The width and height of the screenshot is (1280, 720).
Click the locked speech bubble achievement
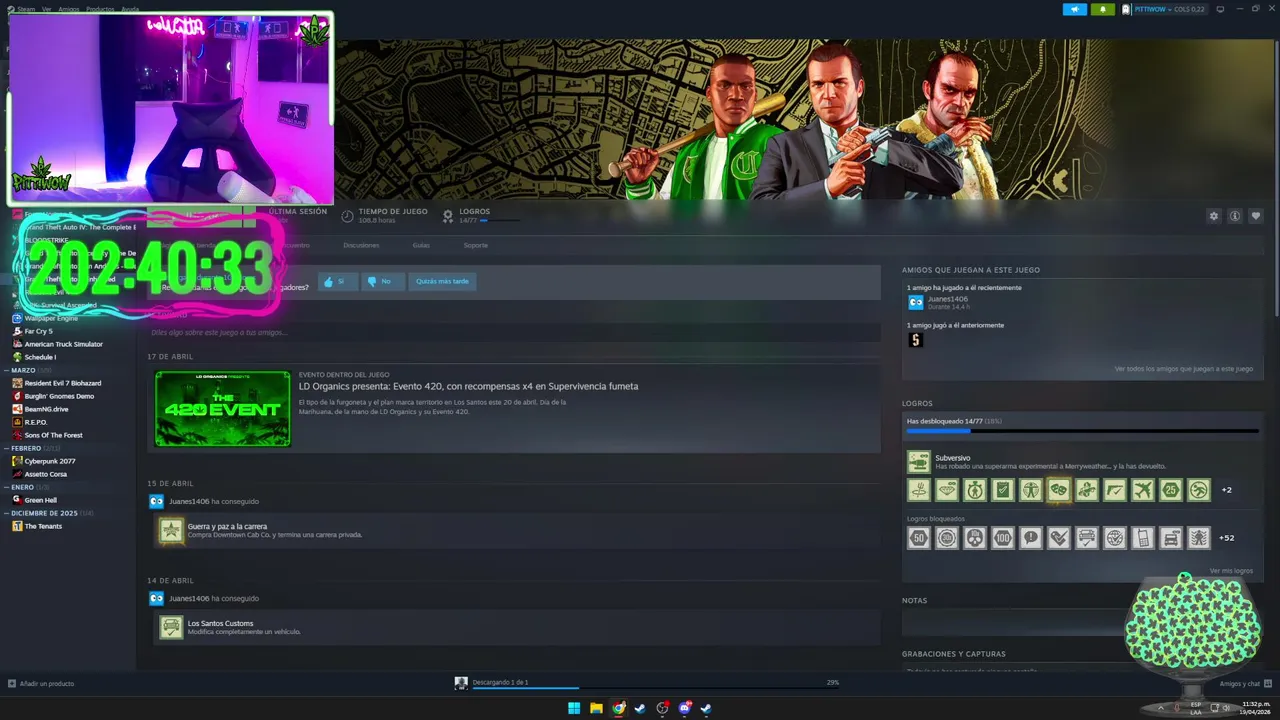(1030, 538)
